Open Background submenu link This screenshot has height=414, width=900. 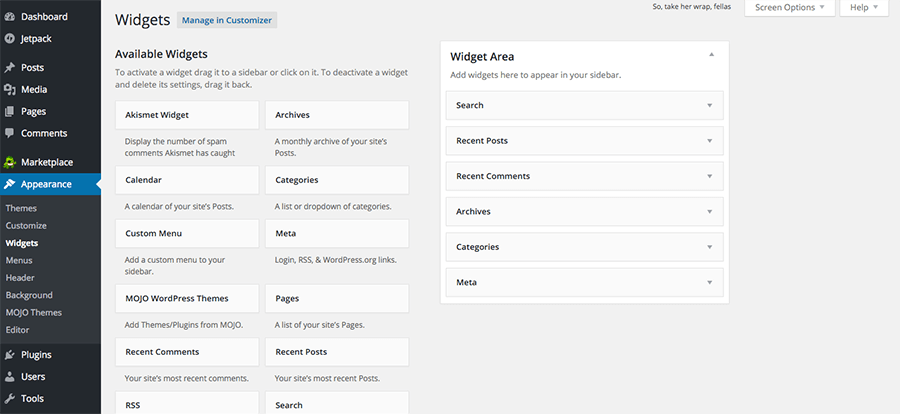[29, 295]
